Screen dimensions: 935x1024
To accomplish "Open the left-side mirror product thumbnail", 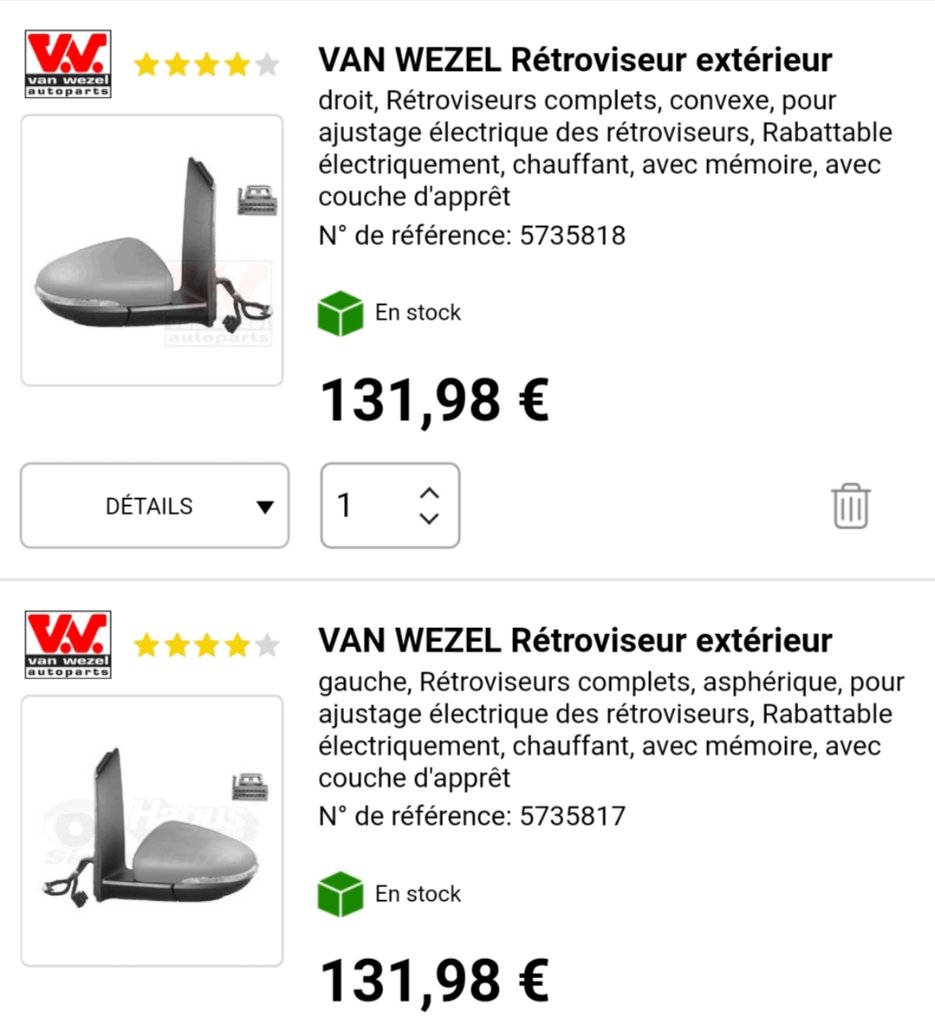I will point(152,830).
